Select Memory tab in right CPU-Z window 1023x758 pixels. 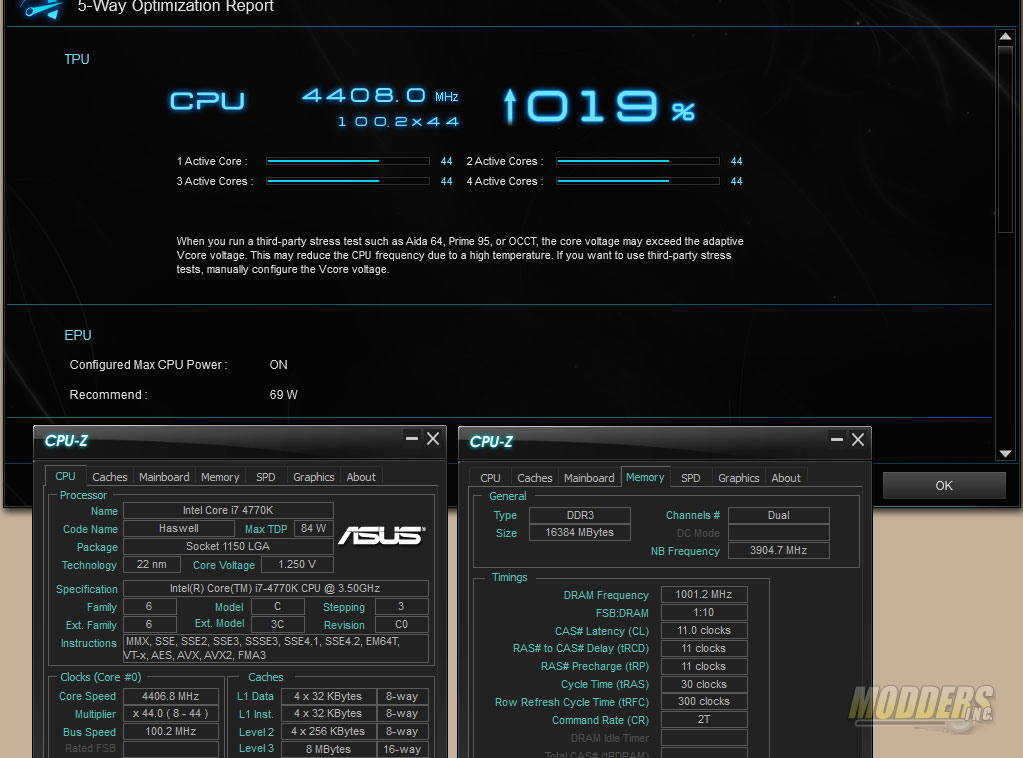click(x=645, y=477)
